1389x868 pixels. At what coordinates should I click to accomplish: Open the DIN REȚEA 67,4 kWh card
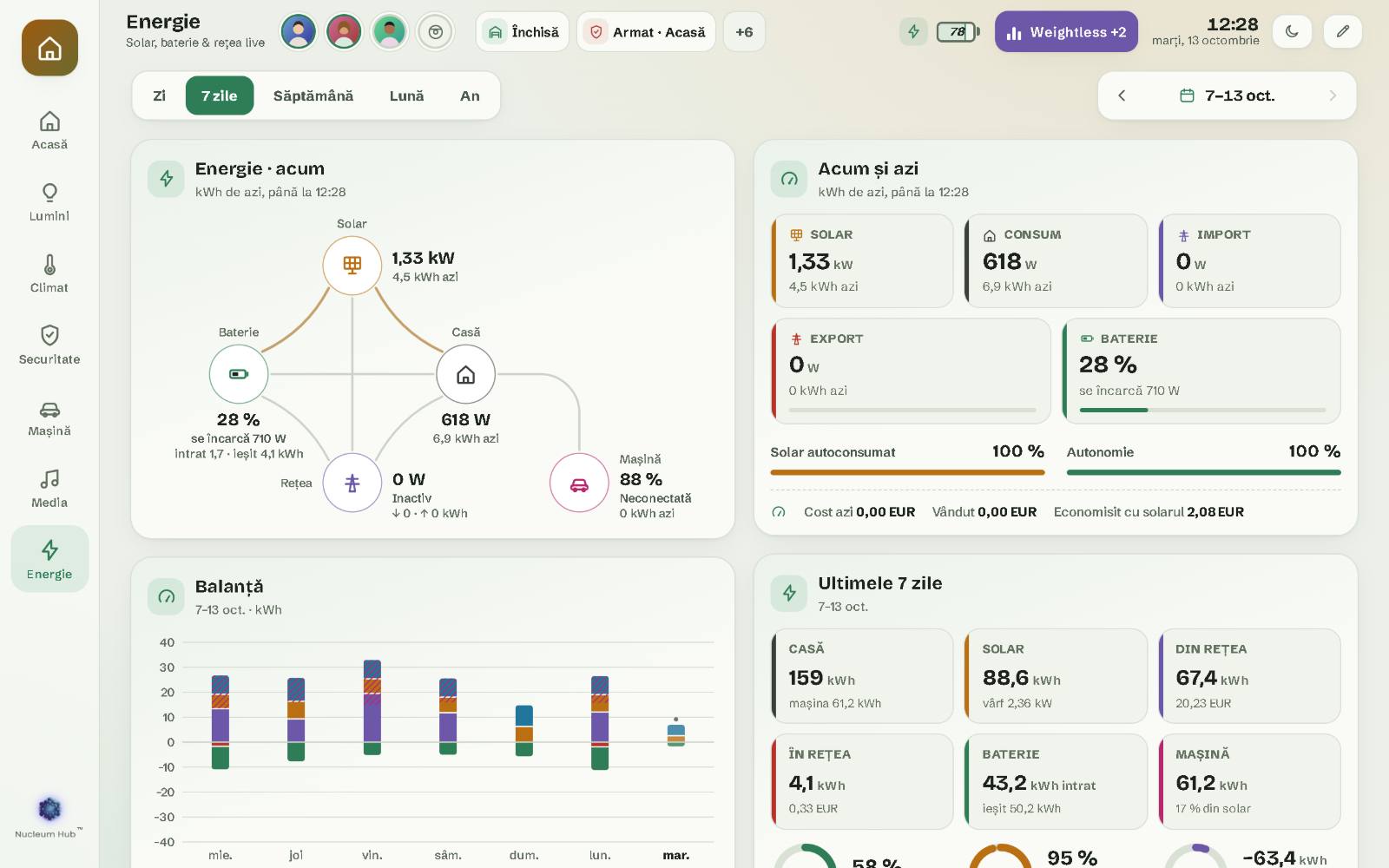click(x=1250, y=676)
